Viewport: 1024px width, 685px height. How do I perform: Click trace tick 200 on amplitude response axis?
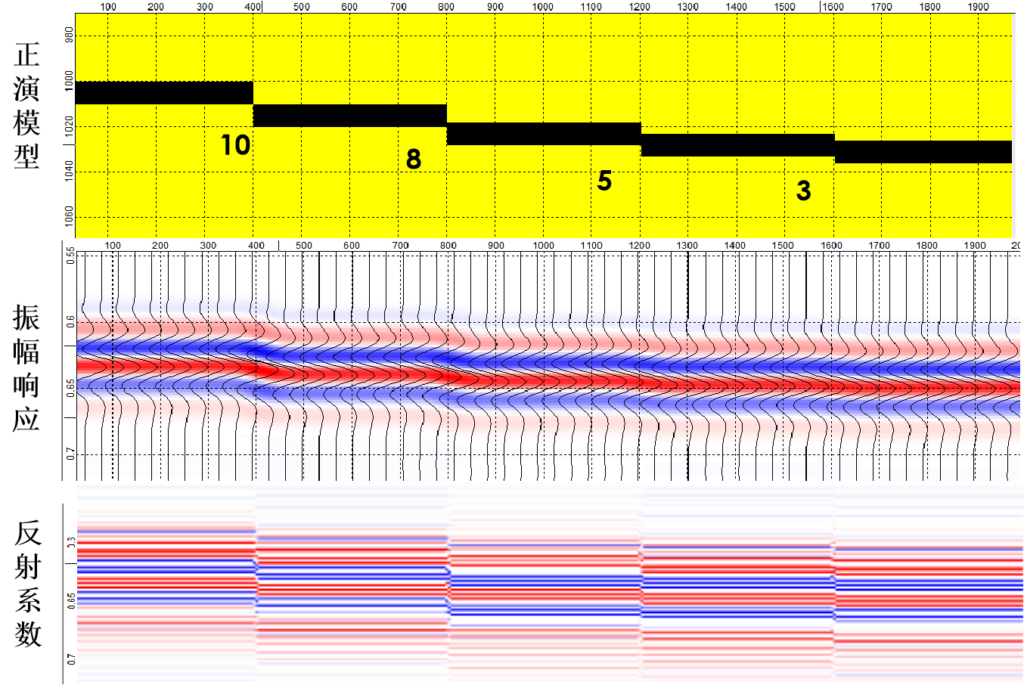160,246
